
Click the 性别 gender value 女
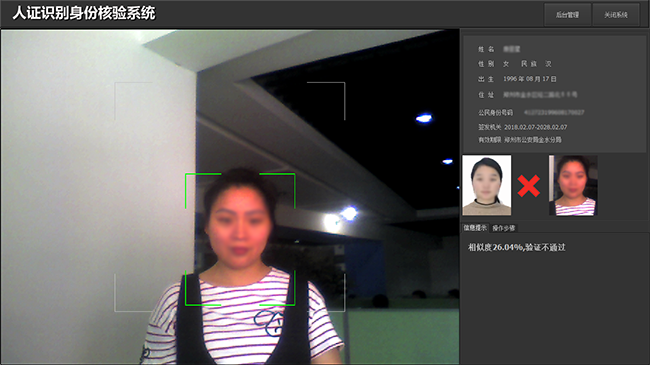tap(506, 64)
